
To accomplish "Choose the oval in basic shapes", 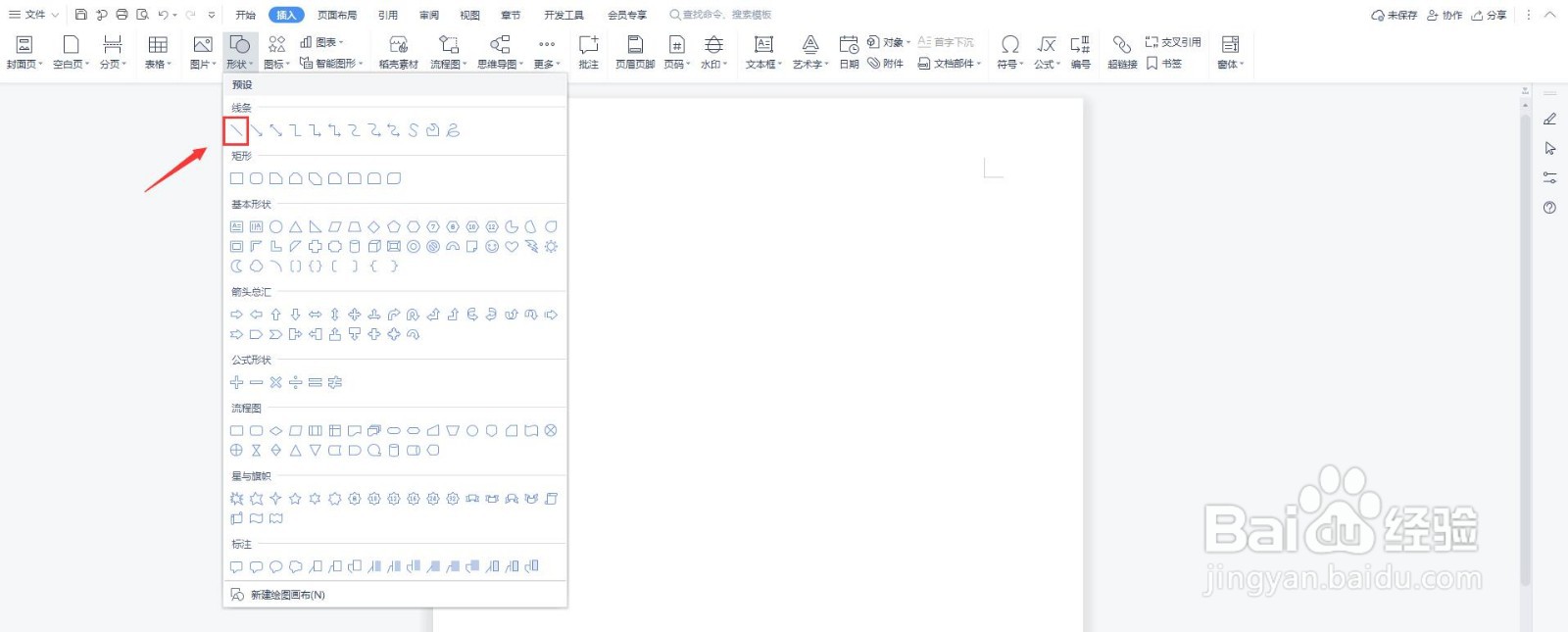I will click(275, 226).
